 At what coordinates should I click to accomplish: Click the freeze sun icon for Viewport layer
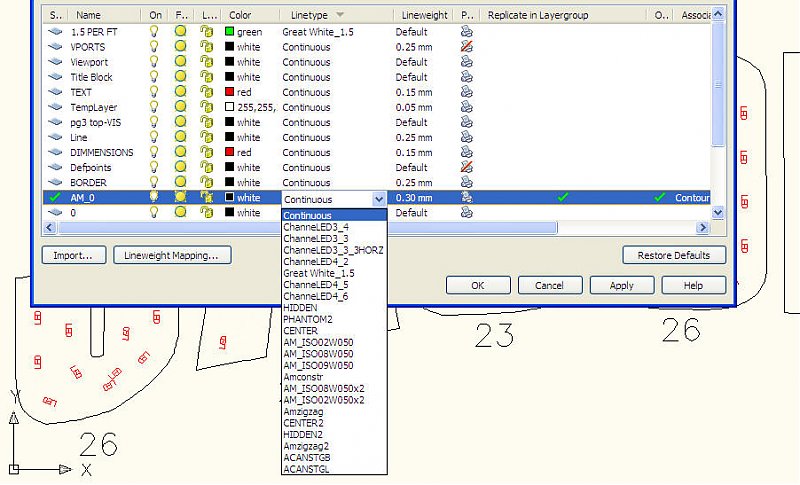[x=181, y=62]
